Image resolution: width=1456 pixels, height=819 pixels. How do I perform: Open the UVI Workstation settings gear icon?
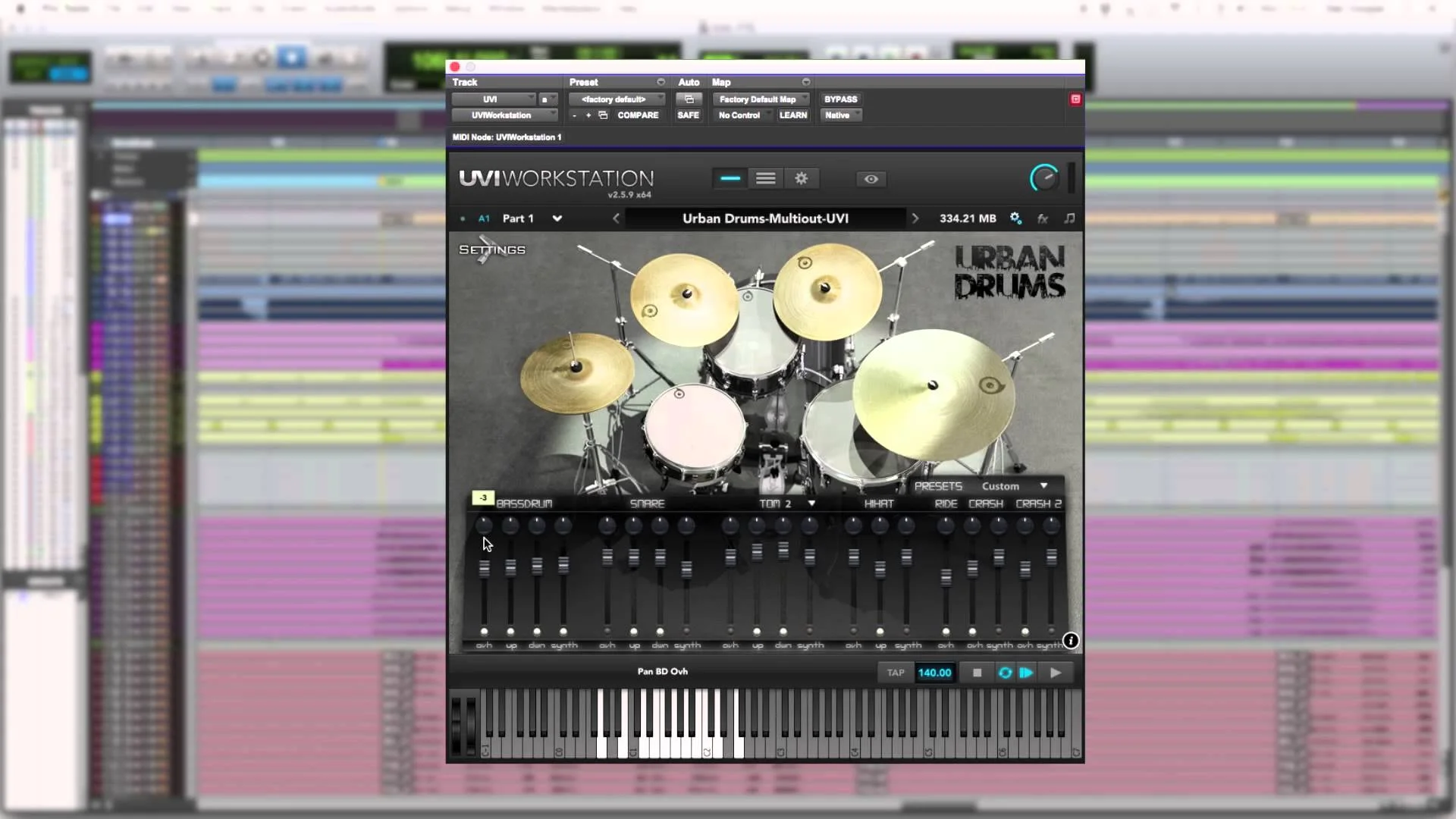[x=802, y=178]
